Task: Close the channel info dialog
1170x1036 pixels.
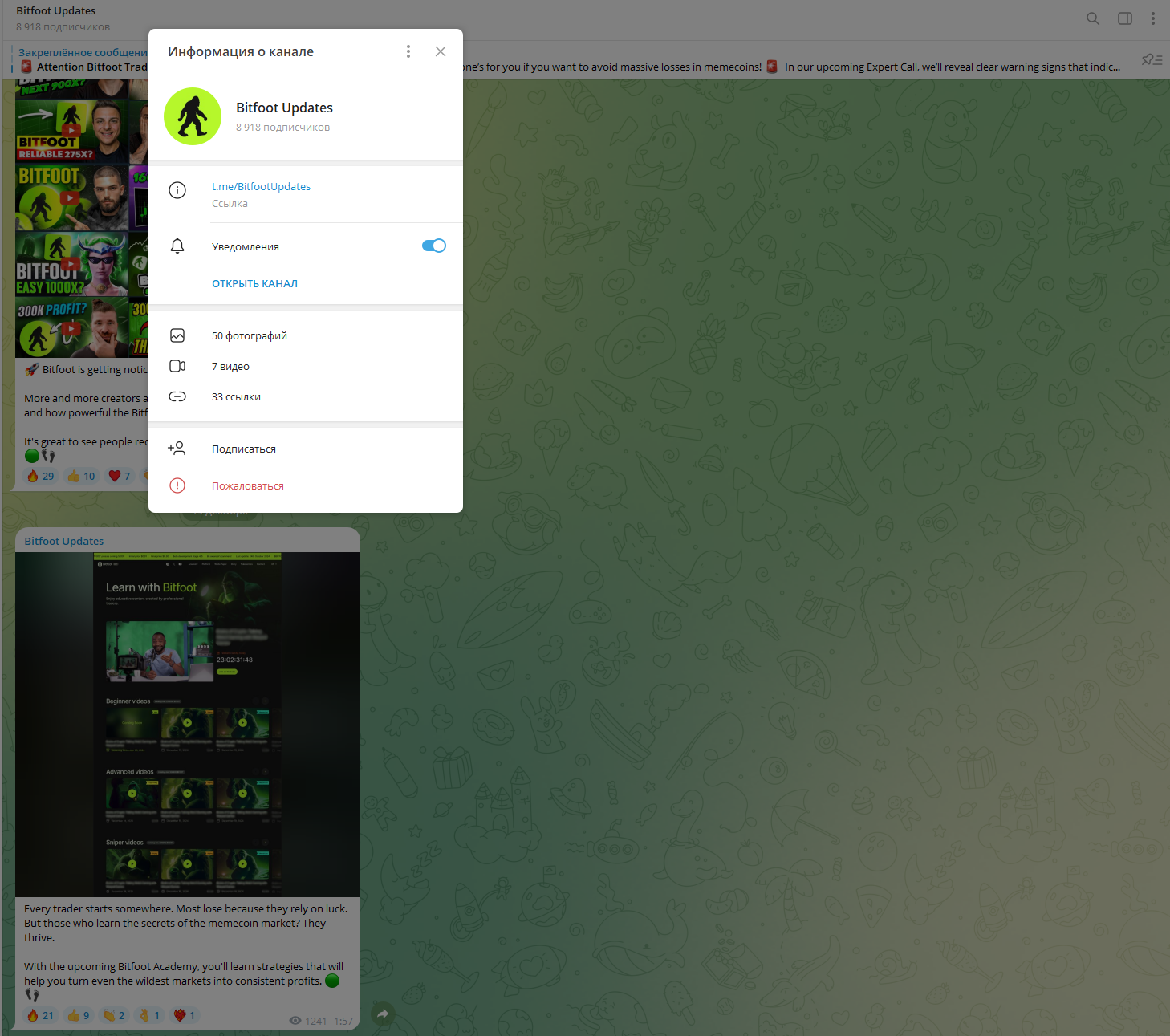Action: coord(441,51)
